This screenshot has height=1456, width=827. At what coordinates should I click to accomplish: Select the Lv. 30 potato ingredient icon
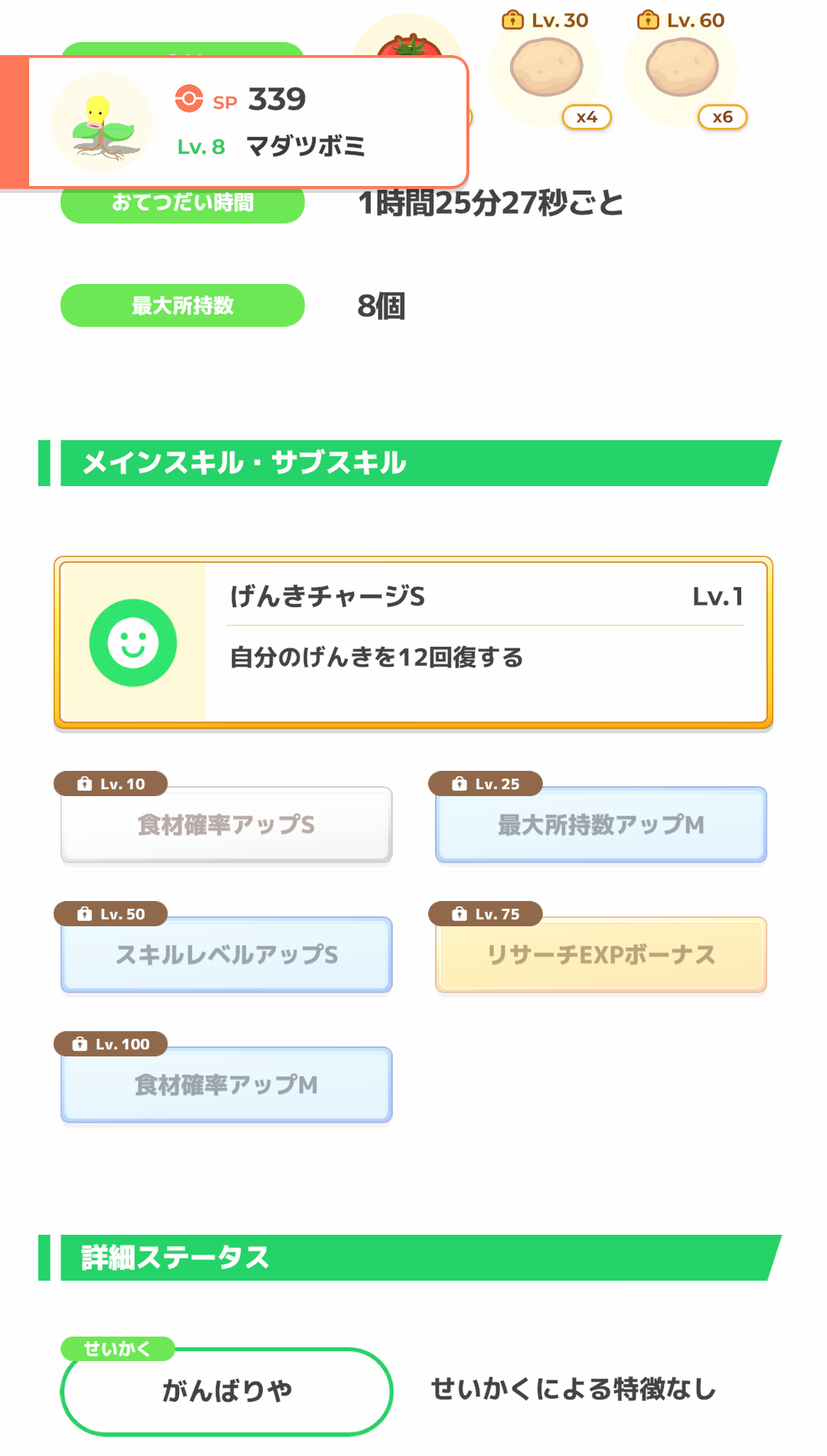[546, 68]
